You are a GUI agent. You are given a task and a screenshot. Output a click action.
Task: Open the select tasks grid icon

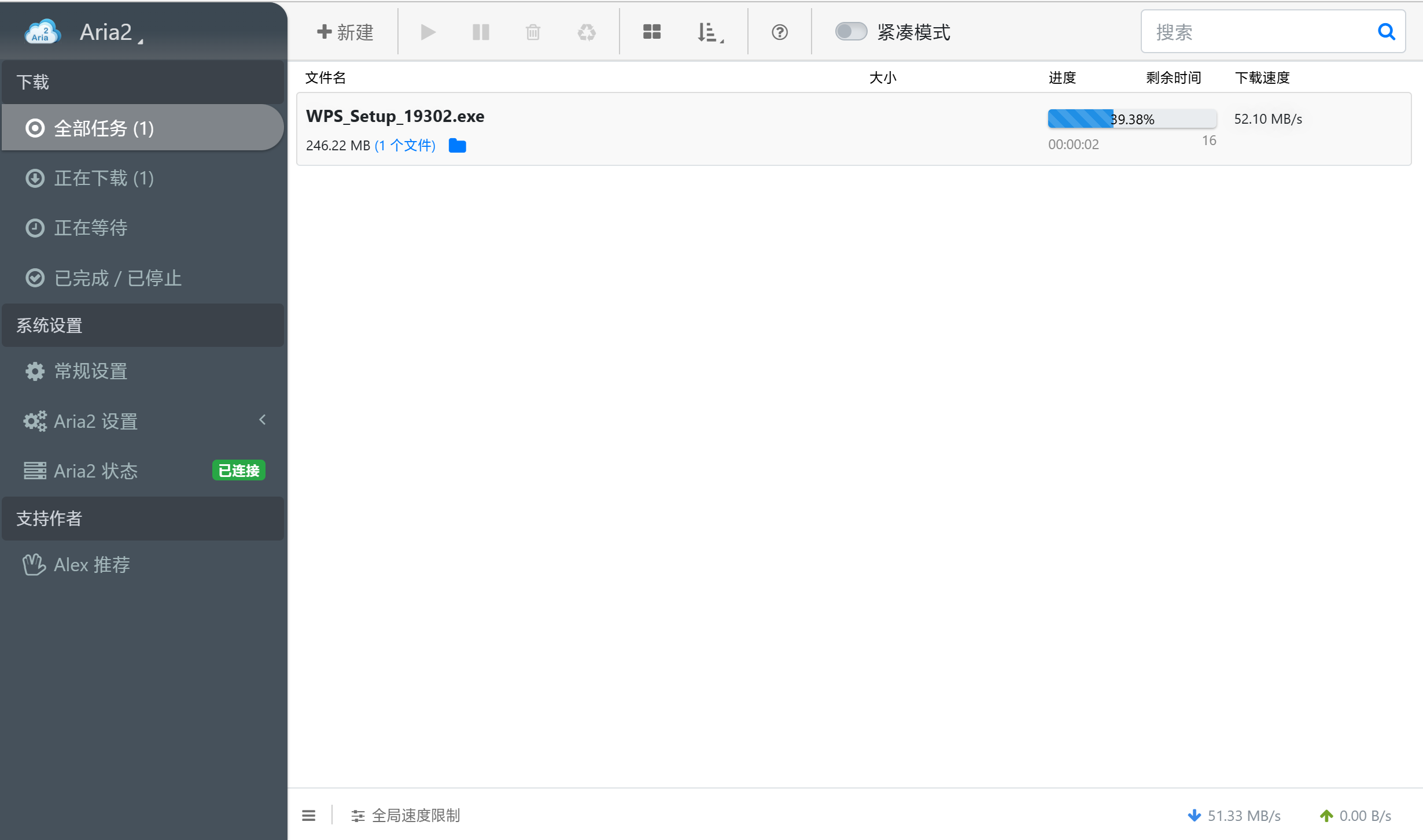tap(651, 32)
